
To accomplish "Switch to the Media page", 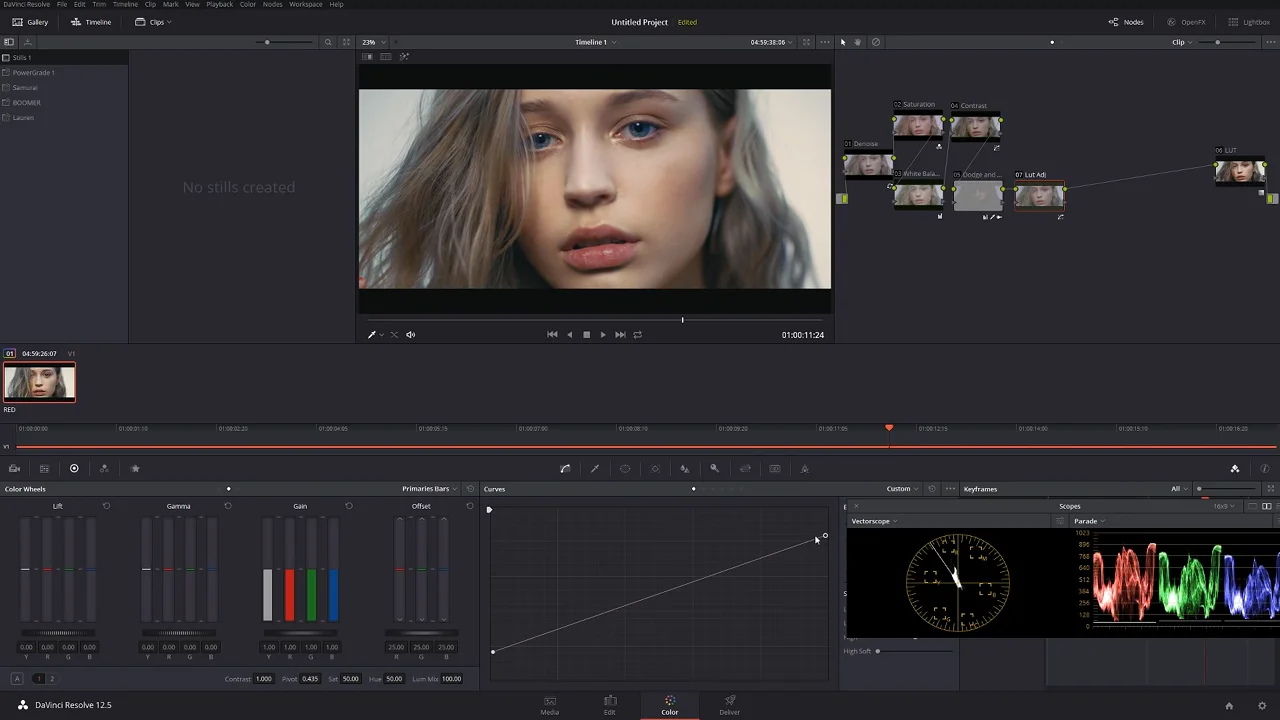I will (x=550, y=705).
